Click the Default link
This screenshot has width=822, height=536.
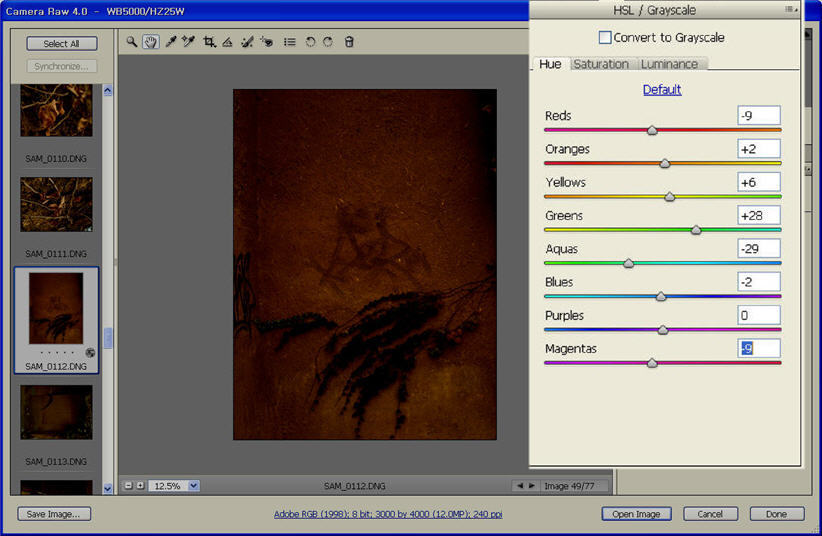tap(662, 90)
